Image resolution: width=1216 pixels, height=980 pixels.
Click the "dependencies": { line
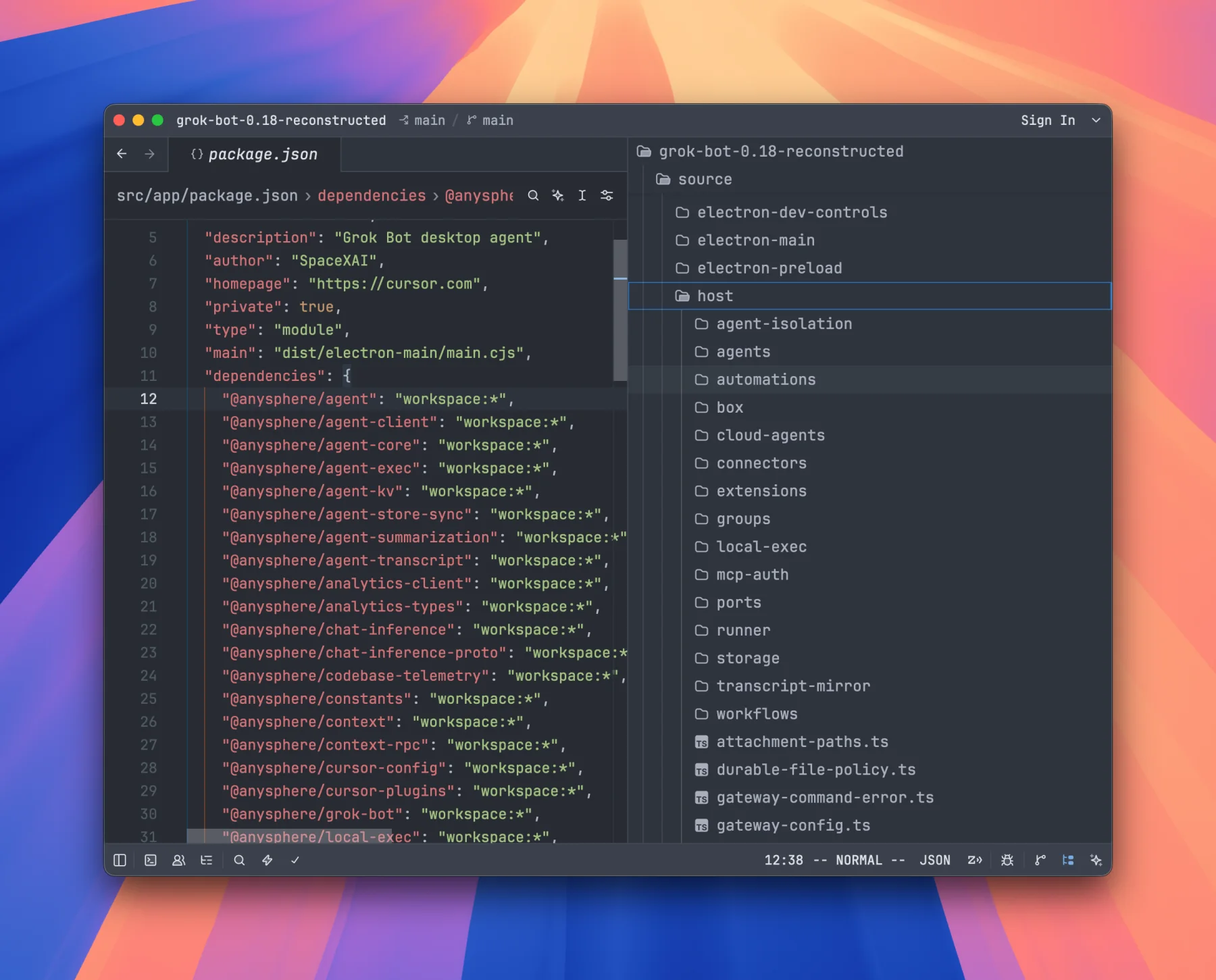pos(278,376)
